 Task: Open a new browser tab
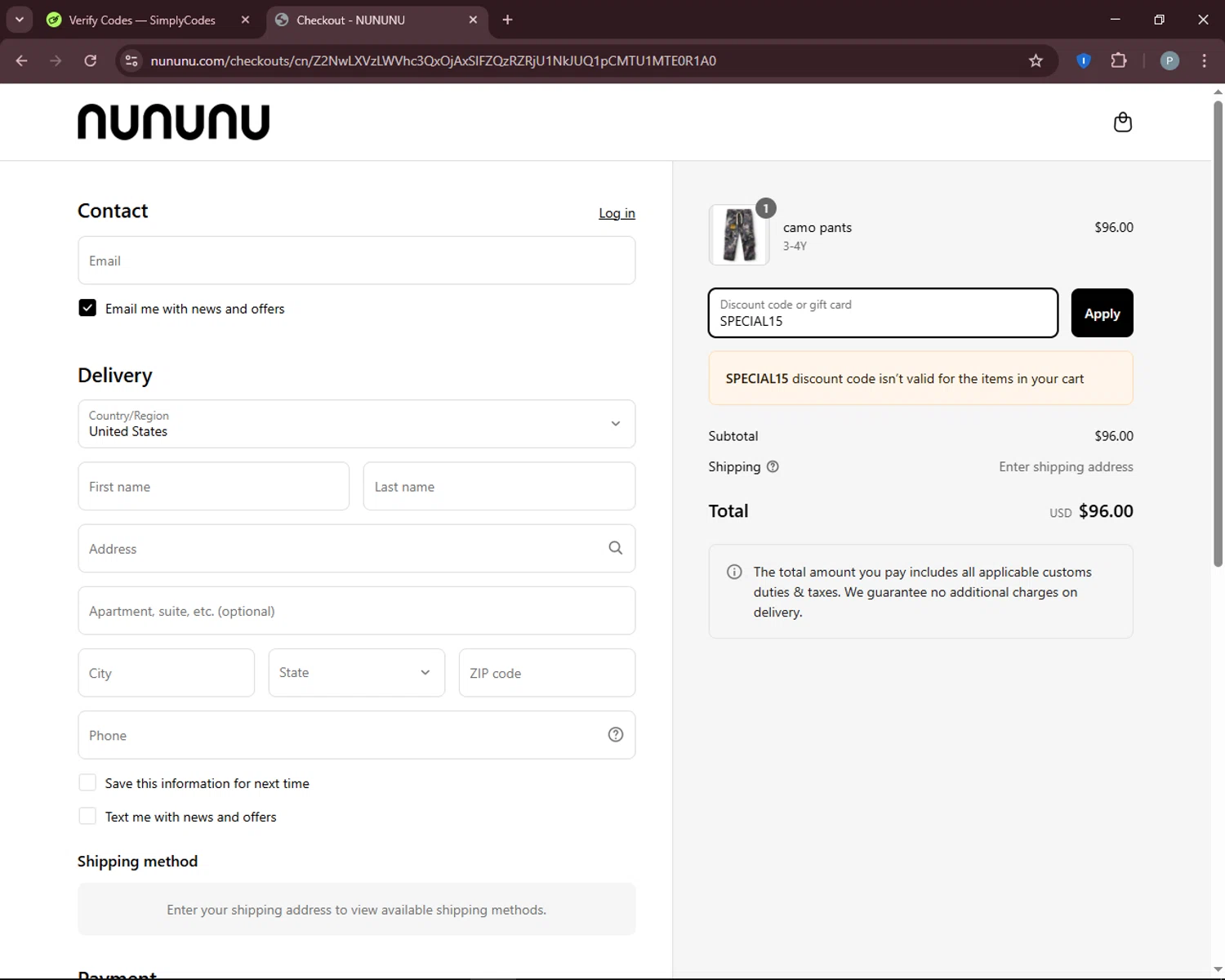click(507, 20)
